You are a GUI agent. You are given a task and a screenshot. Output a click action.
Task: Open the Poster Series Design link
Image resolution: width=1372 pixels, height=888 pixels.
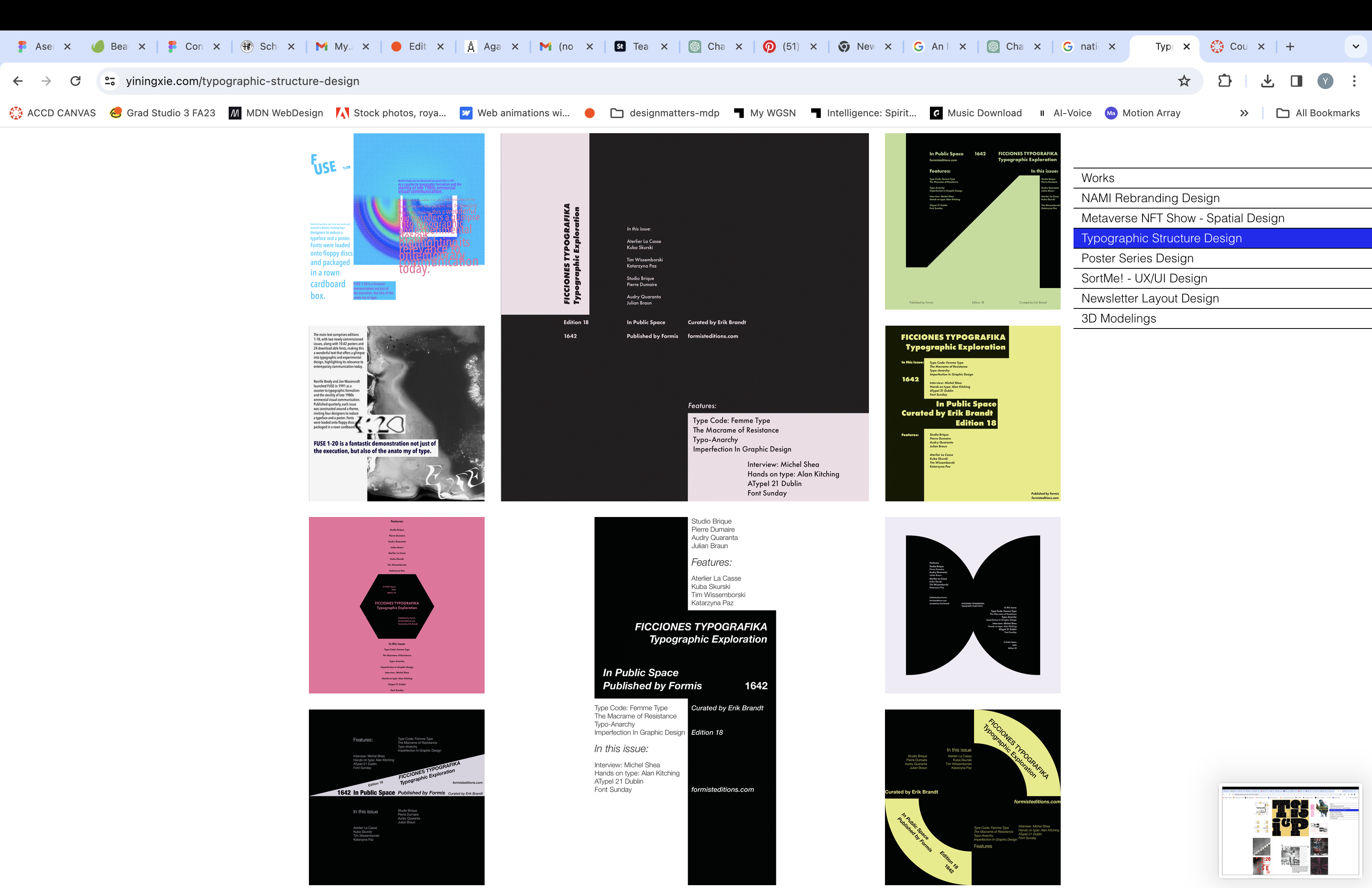click(1137, 258)
